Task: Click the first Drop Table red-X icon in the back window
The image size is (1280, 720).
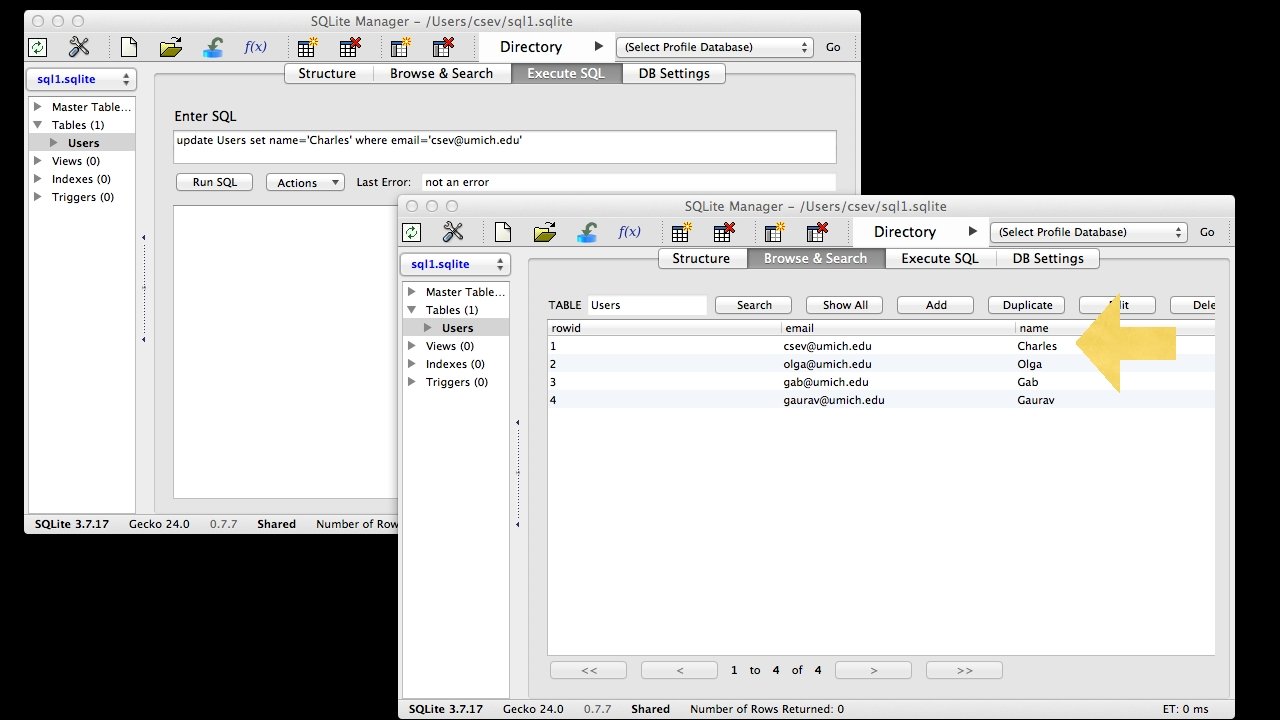Action: [349, 47]
